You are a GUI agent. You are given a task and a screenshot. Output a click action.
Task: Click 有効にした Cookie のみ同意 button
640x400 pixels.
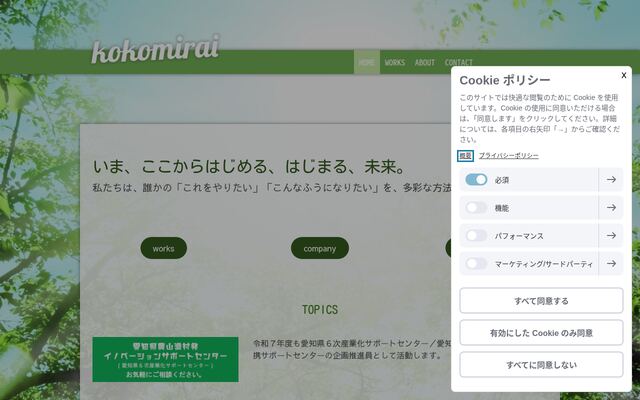(x=541, y=333)
